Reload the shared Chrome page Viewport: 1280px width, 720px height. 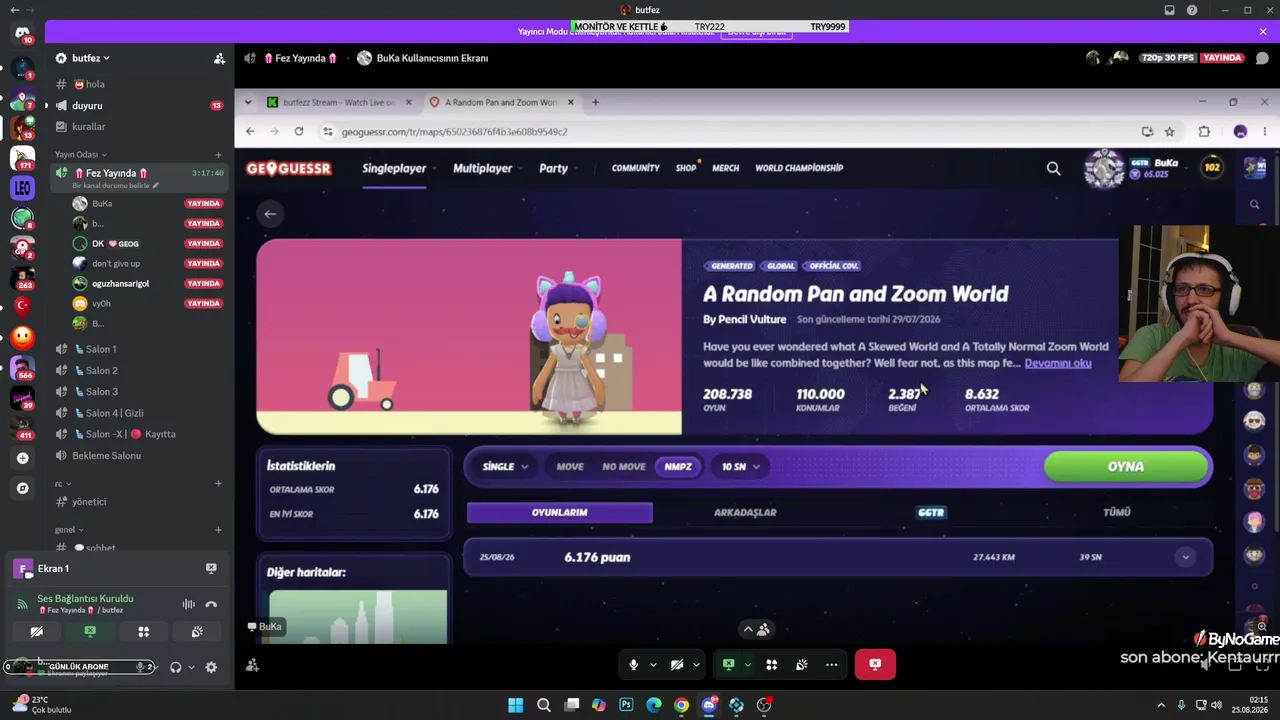point(298,131)
